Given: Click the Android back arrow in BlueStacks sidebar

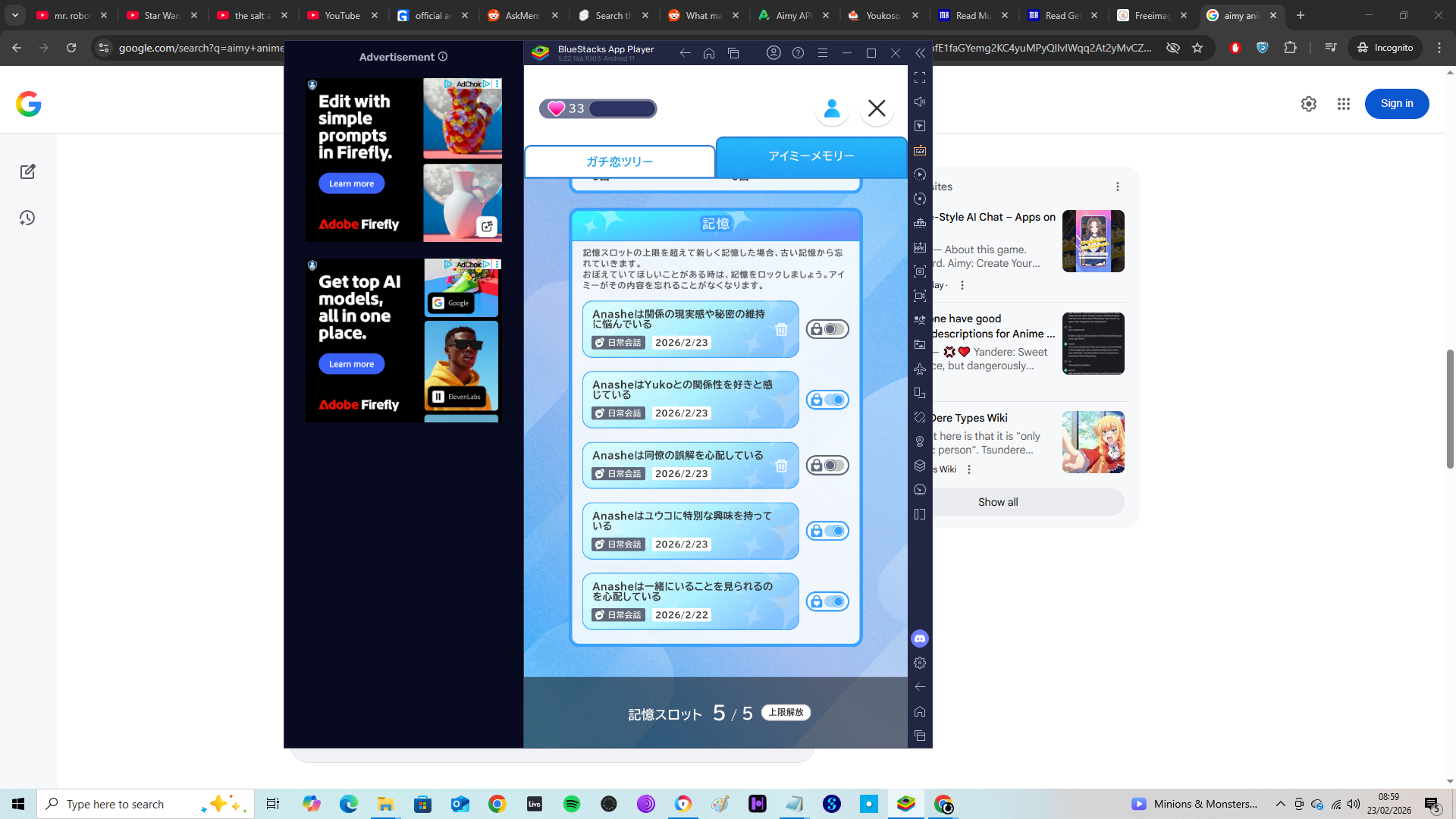Looking at the screenshot, I should (x=920, y=687).
